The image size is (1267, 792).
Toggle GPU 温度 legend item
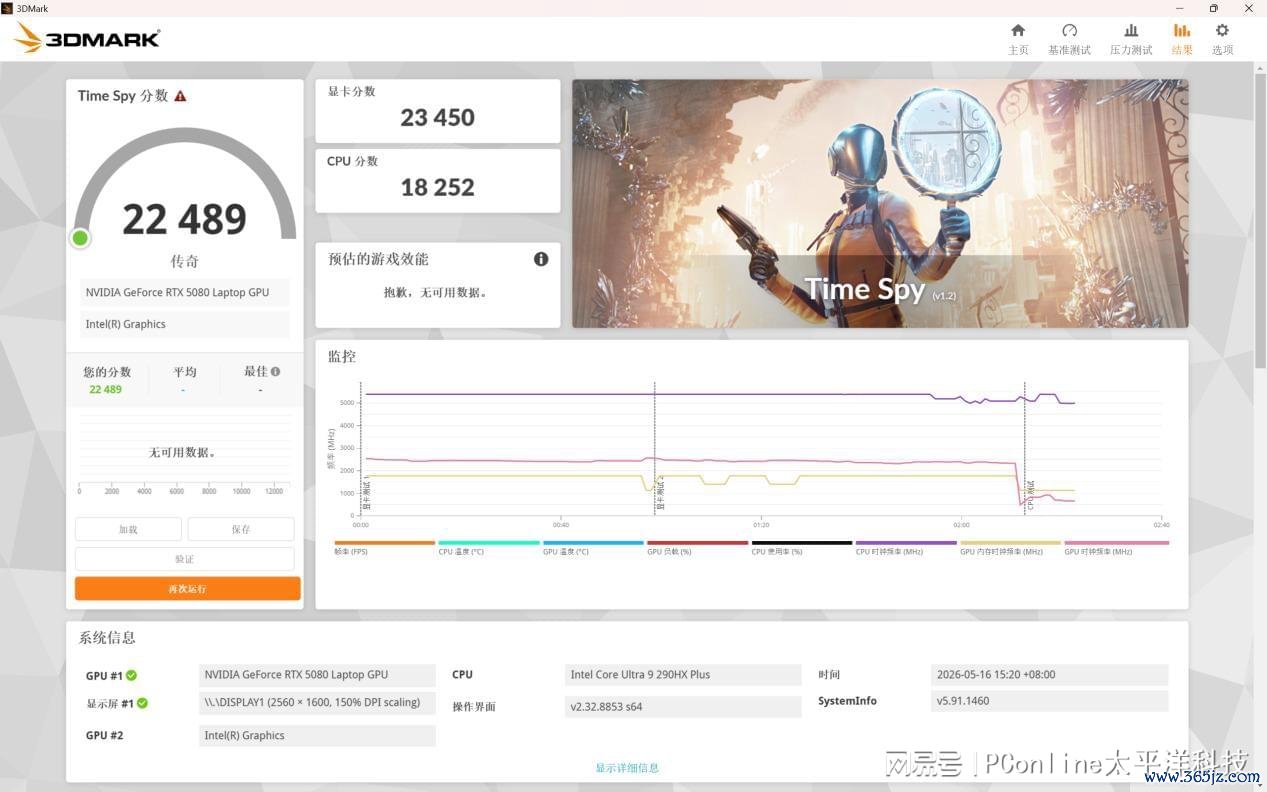593,547
